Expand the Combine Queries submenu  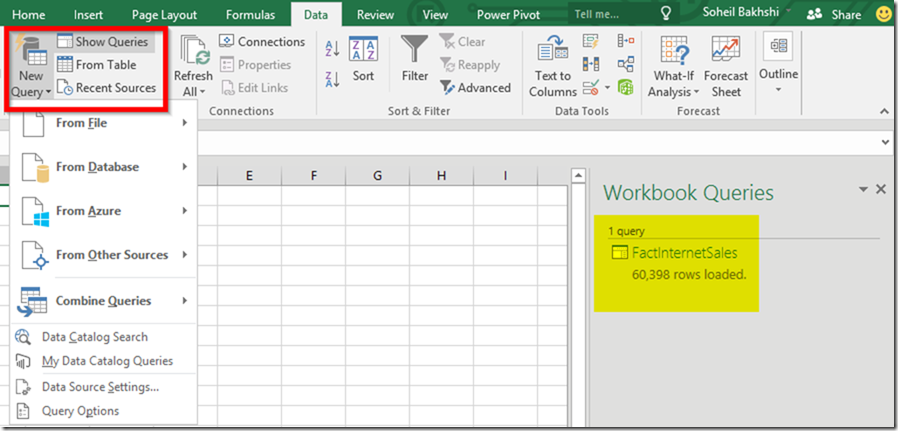pyautogui.click(x=104, y=301)
